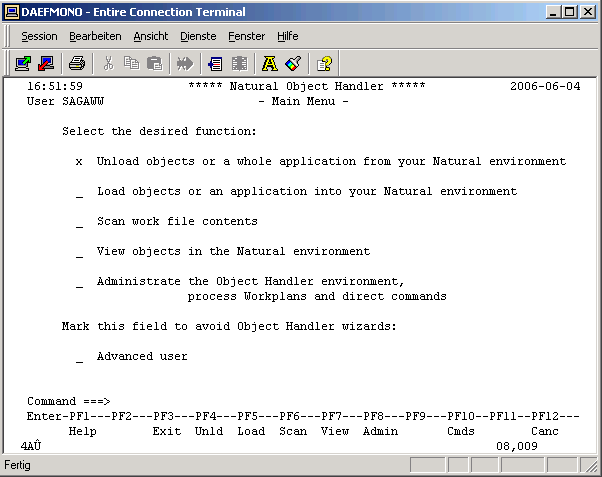Screen dimensions: 602x477
Task: Click the time '16:51:59'
Action: pyautogui.click(x=55, y=86)
